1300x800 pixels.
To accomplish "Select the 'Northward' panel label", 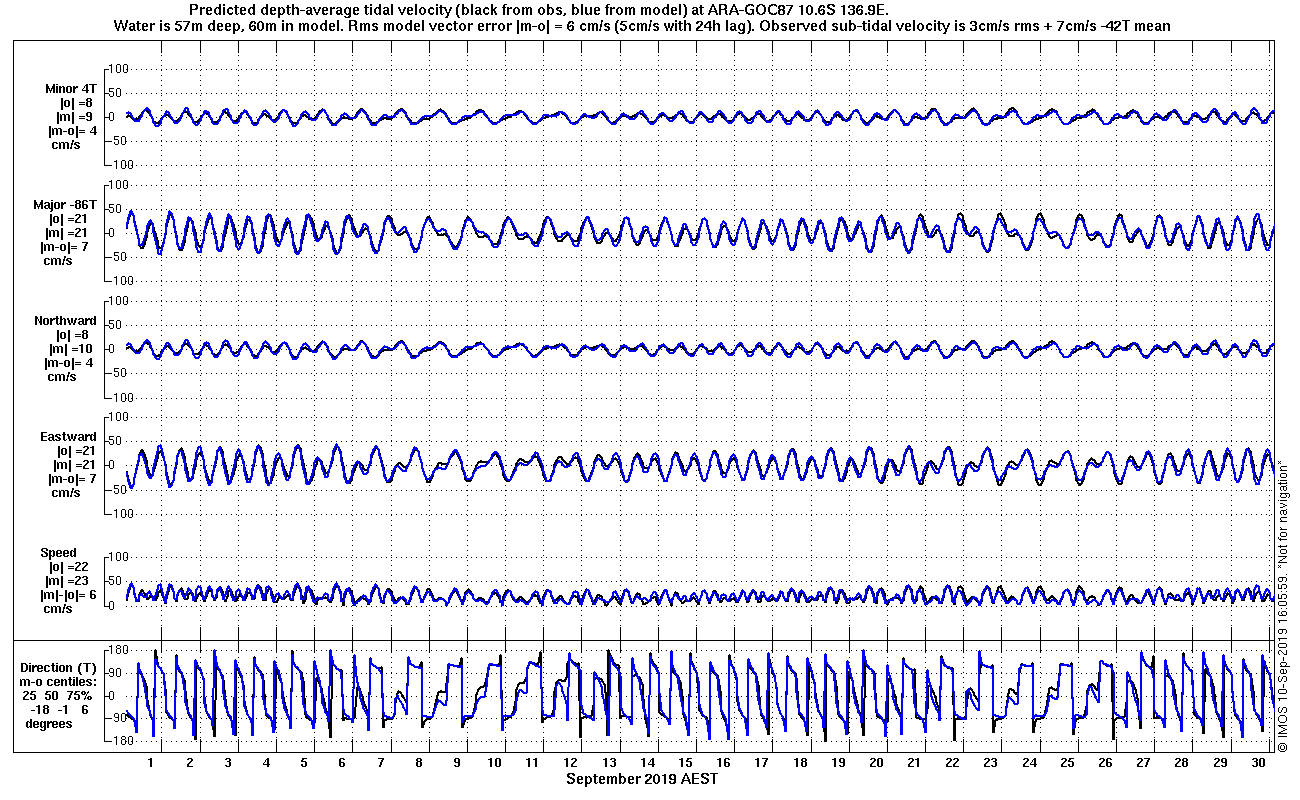I will click(x=65, y=321).
